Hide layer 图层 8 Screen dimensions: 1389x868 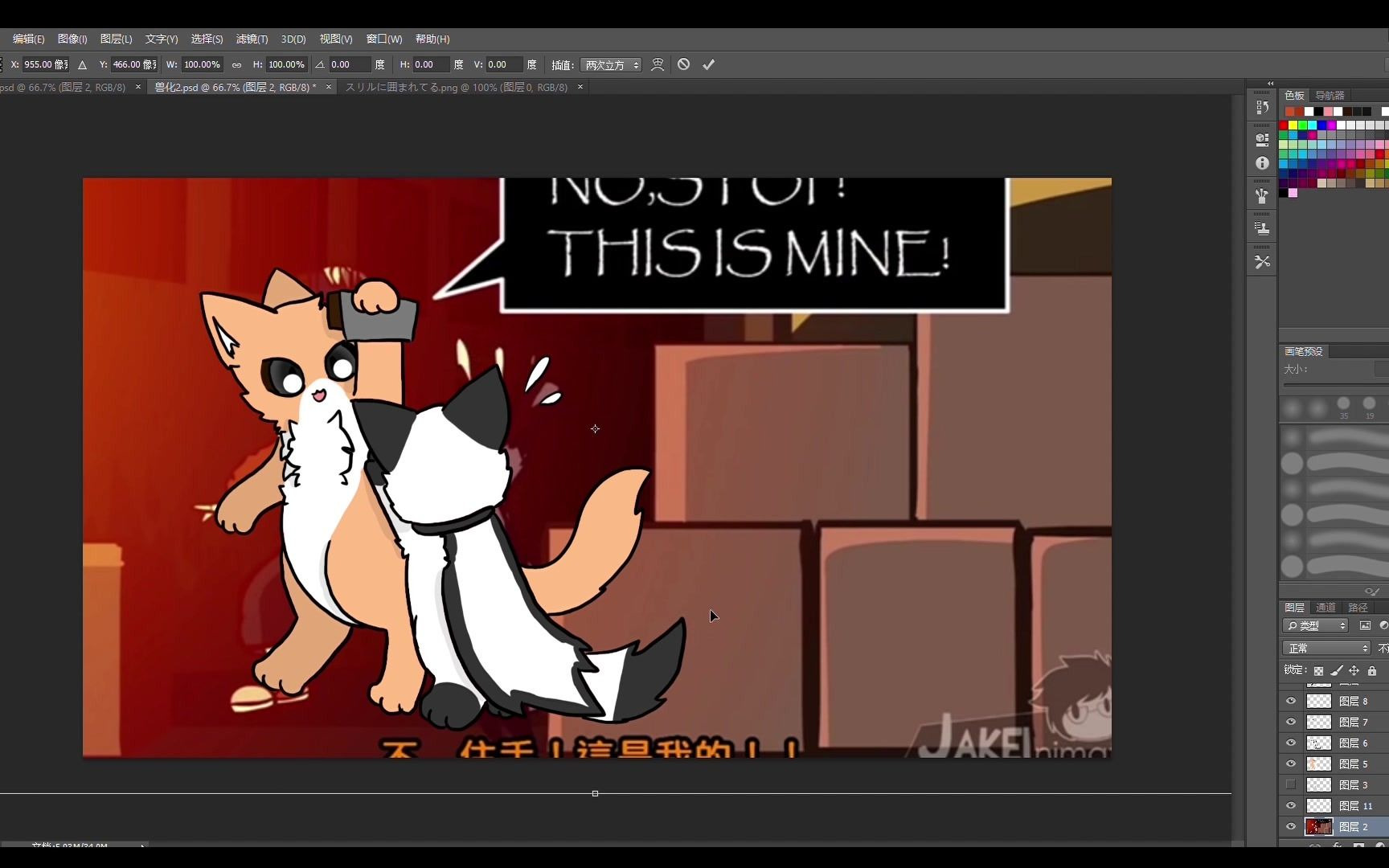[x=1291, y=701]
